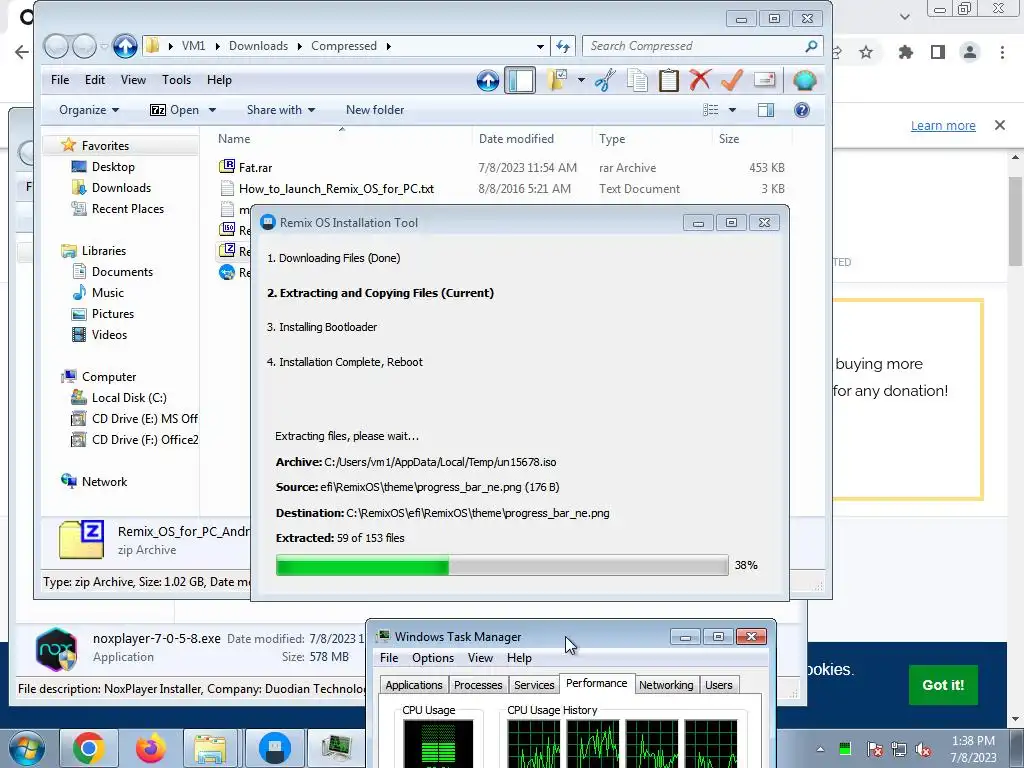This screenshot has width=1024, height=768.
Task: Select the Fat.rar file
Action: (x=255, y=168)
